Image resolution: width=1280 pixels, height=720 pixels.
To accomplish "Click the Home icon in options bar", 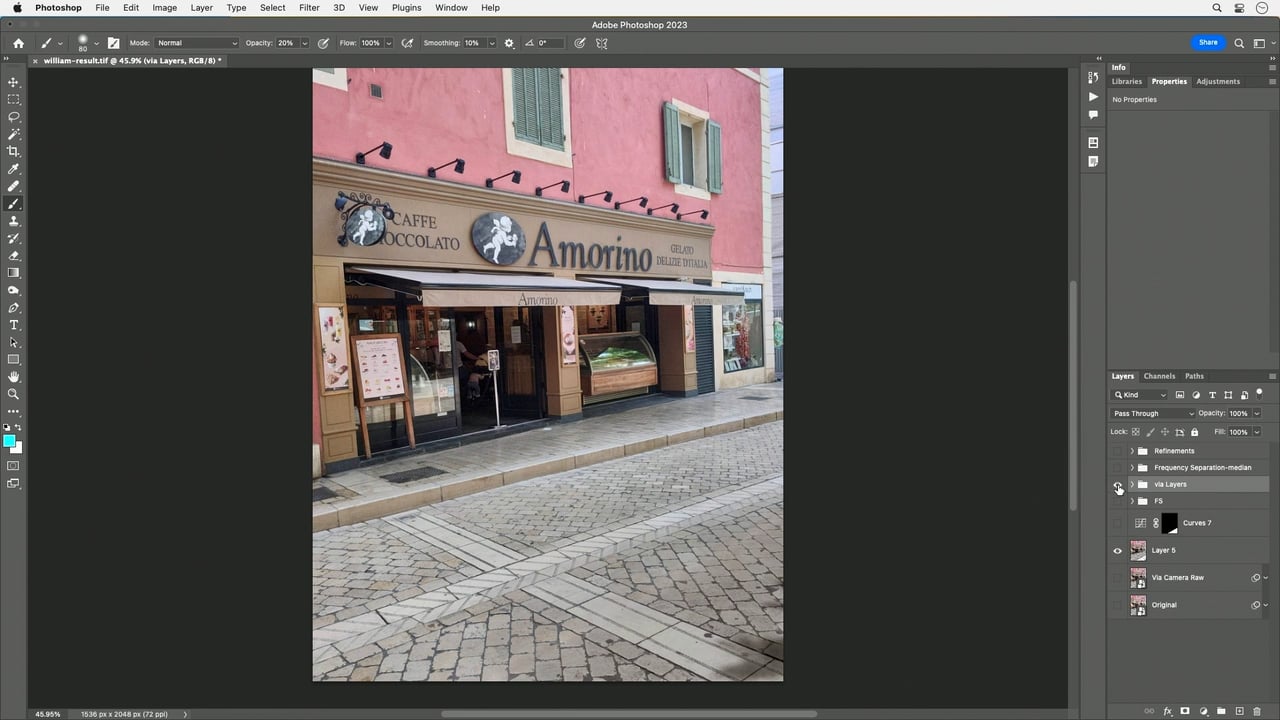I will 18,43.
